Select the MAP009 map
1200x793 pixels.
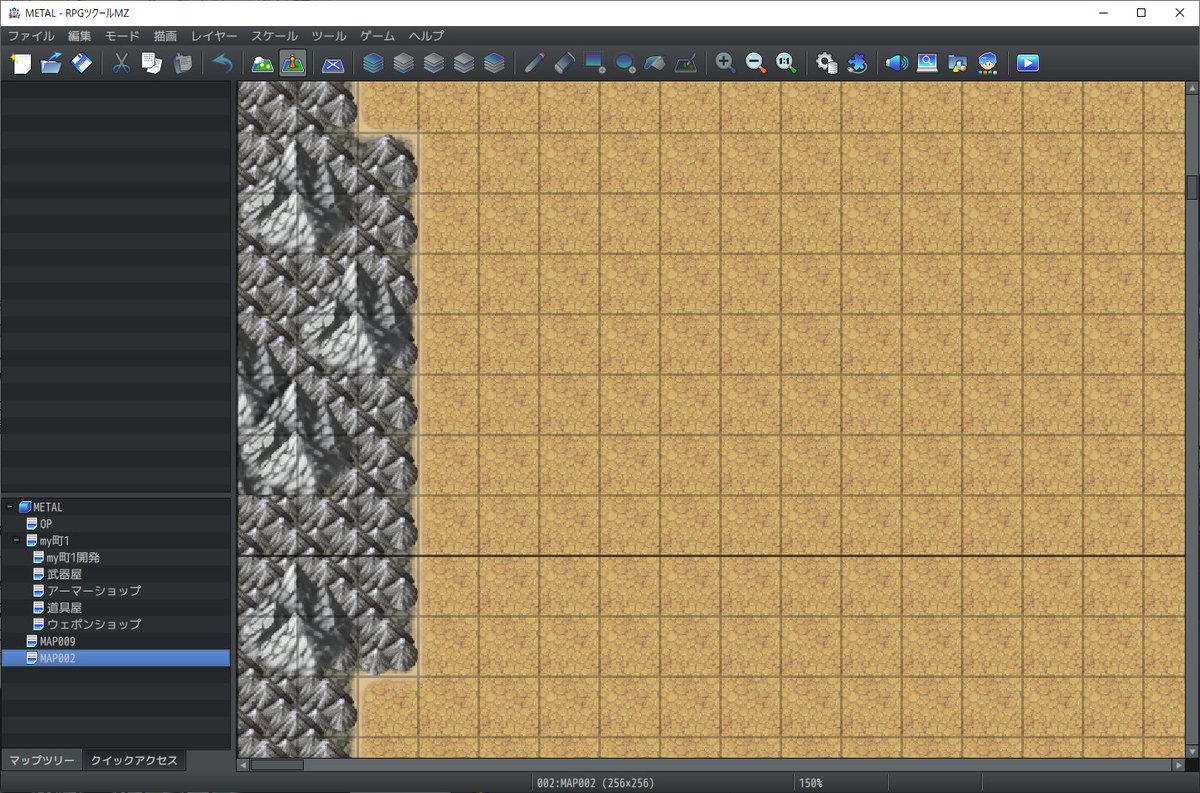click(58, 641)
